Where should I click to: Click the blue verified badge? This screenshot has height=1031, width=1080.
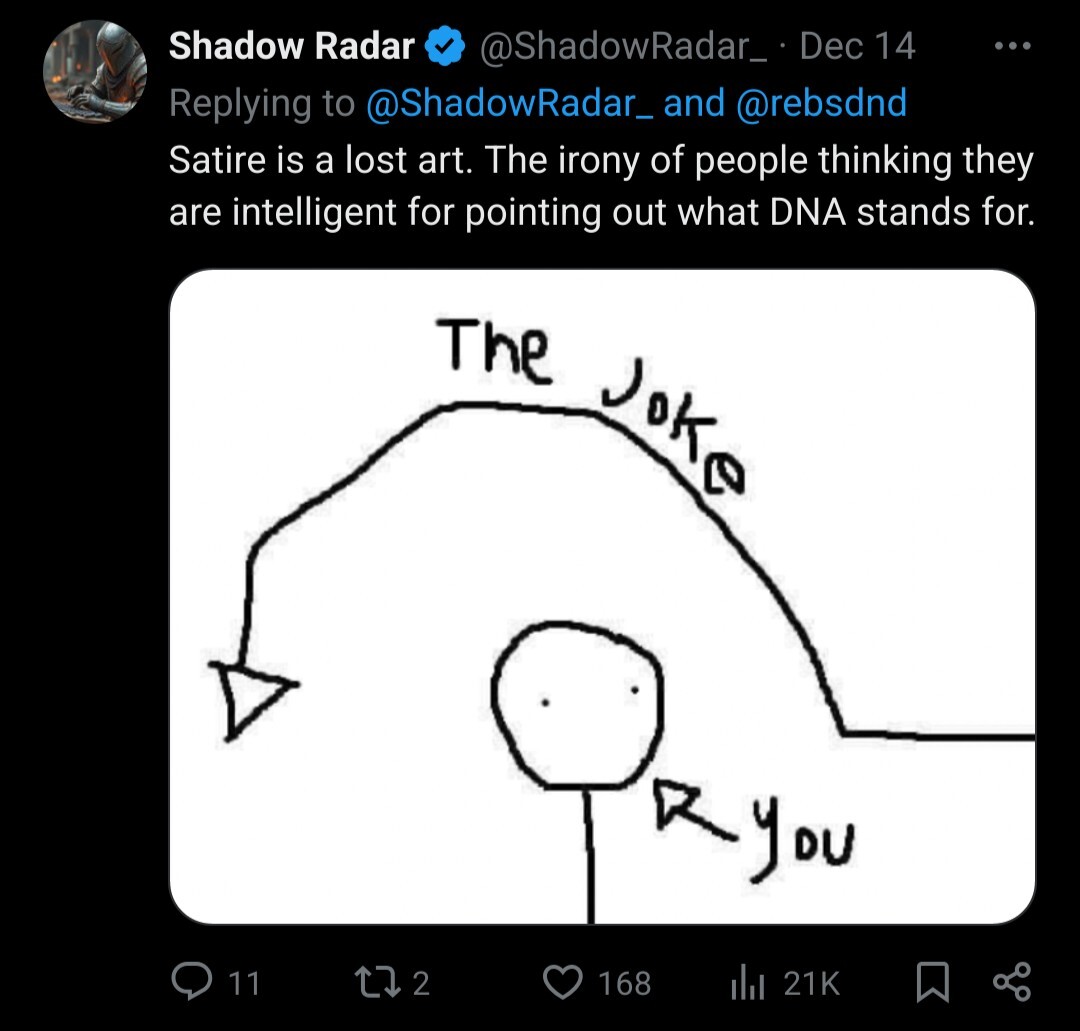pyautogui.click(x=444, y=47)
